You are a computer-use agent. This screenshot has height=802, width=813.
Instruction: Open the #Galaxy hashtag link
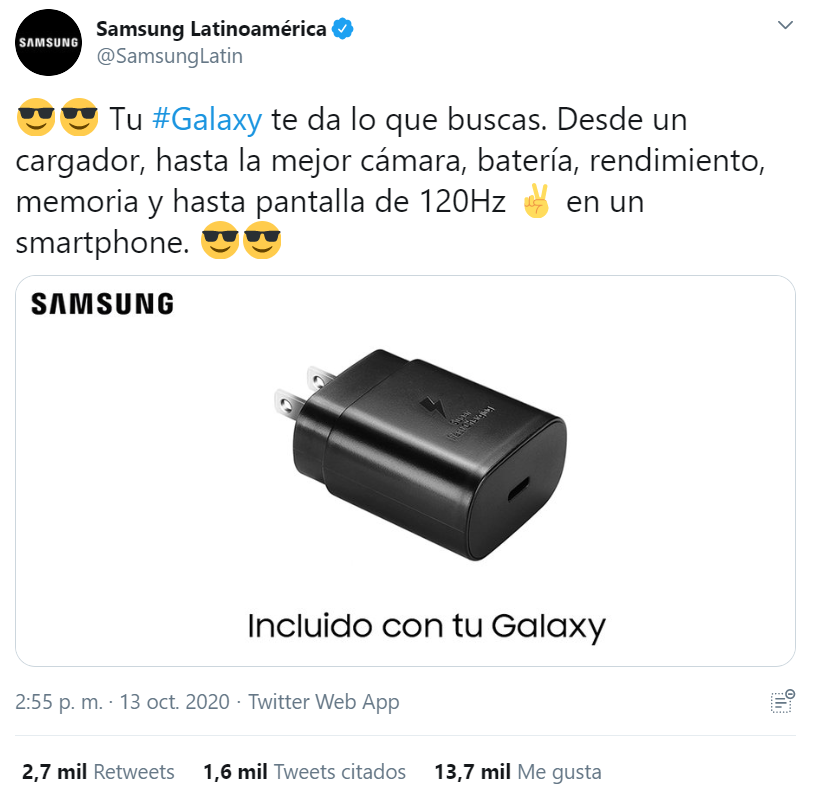[x=207, y=120]
